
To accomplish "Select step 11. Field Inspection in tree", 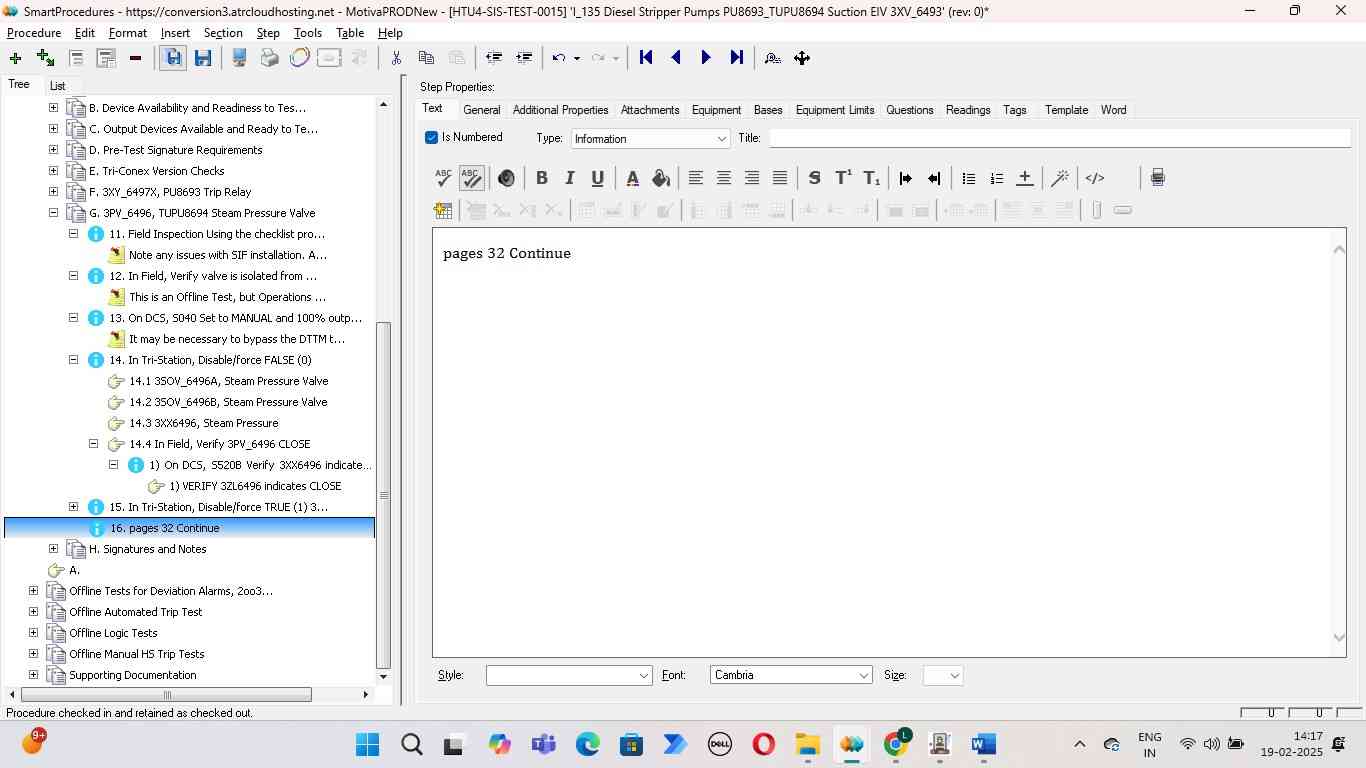I will 217,234.
